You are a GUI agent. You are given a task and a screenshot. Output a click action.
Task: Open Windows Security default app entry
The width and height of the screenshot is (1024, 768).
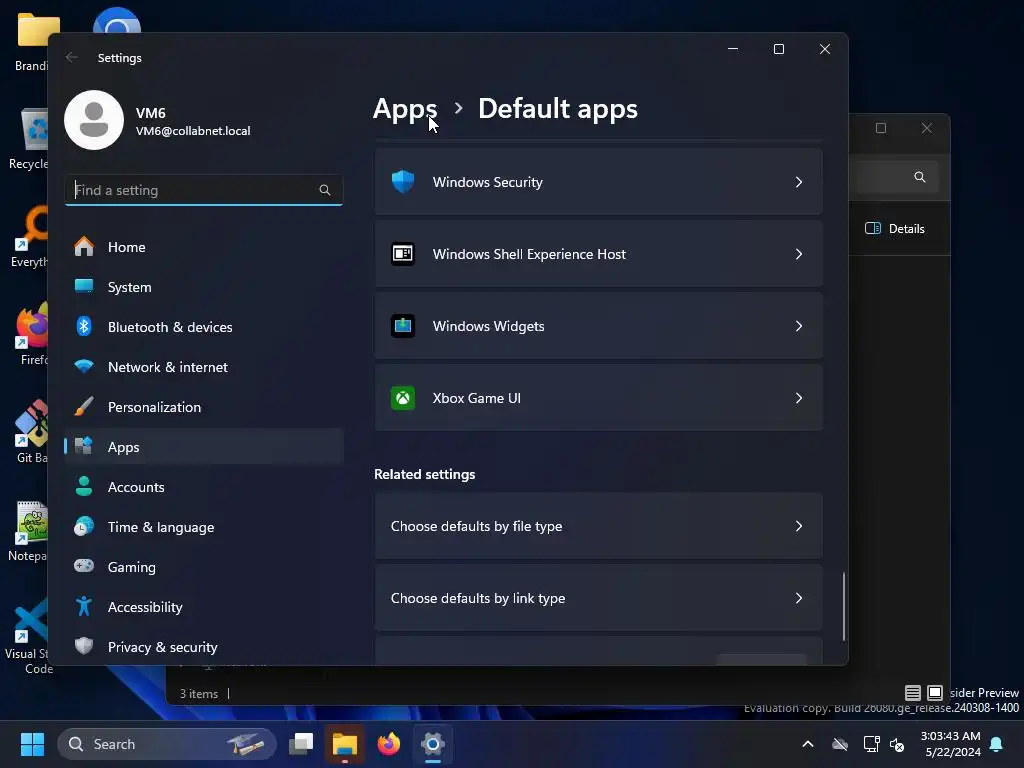(598, 182)
